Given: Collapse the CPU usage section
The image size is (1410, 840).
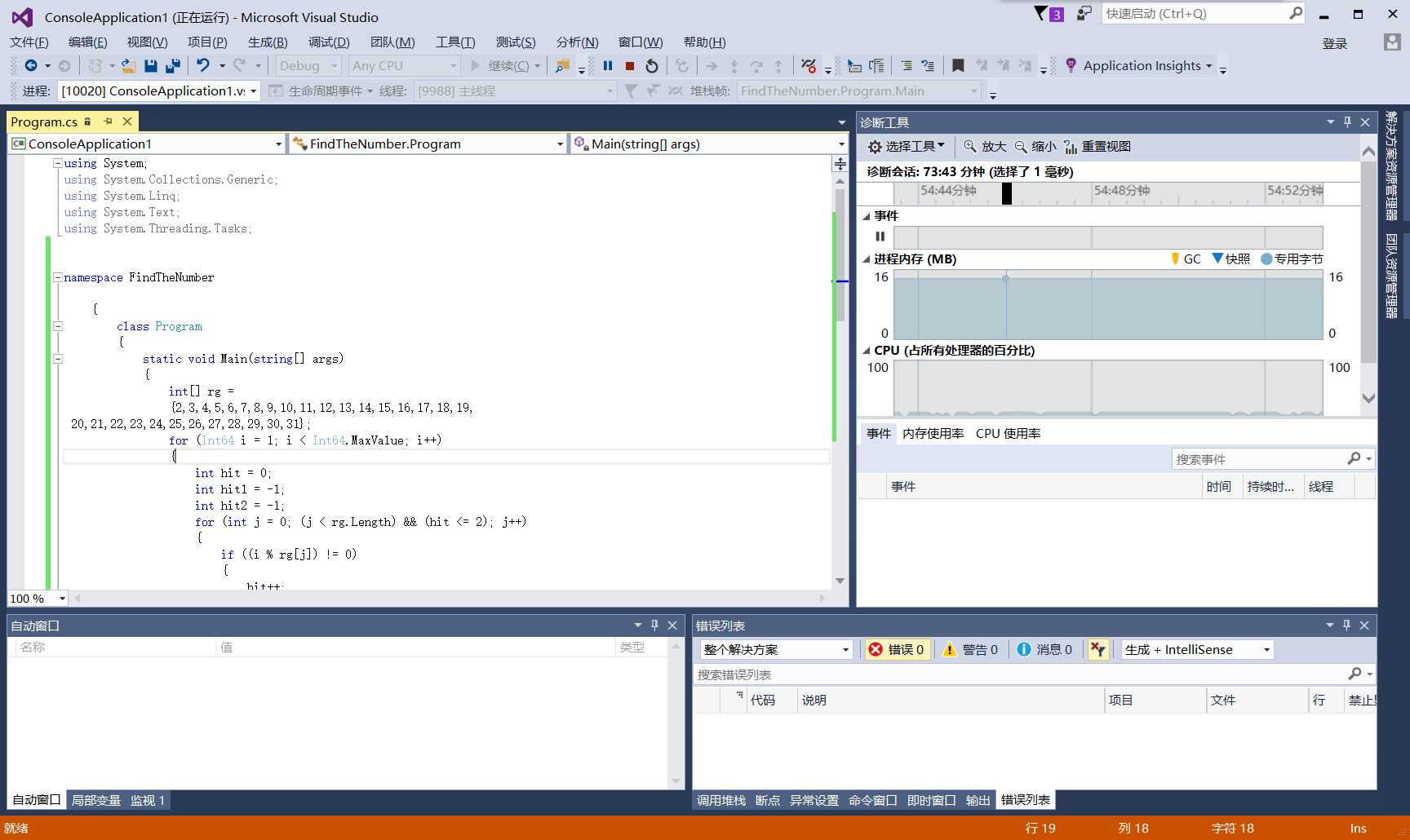Looking at the screenshot, I should coord(867,351).
